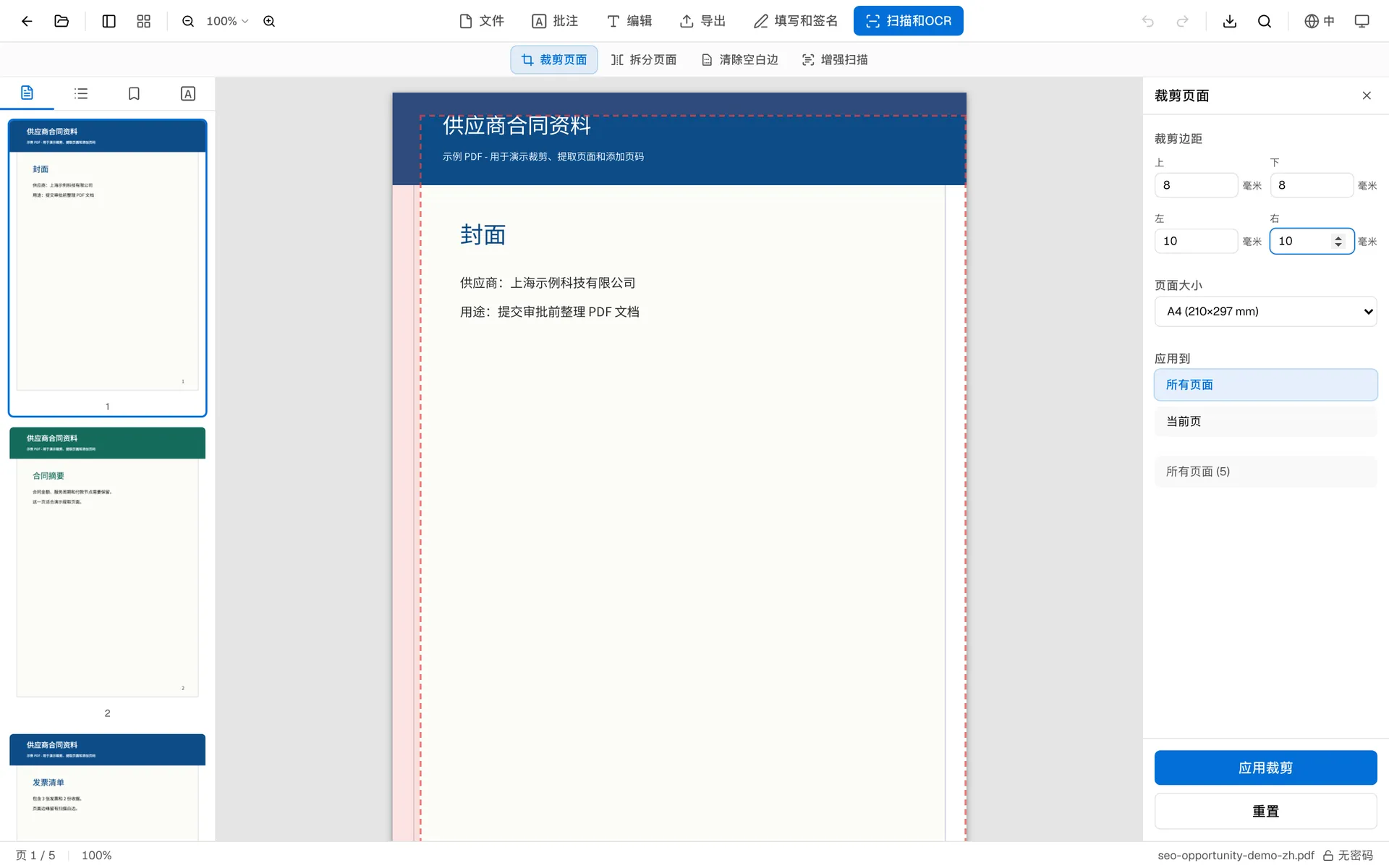
Task: Select page 1 thumbnail
Action: click(107, 268)
